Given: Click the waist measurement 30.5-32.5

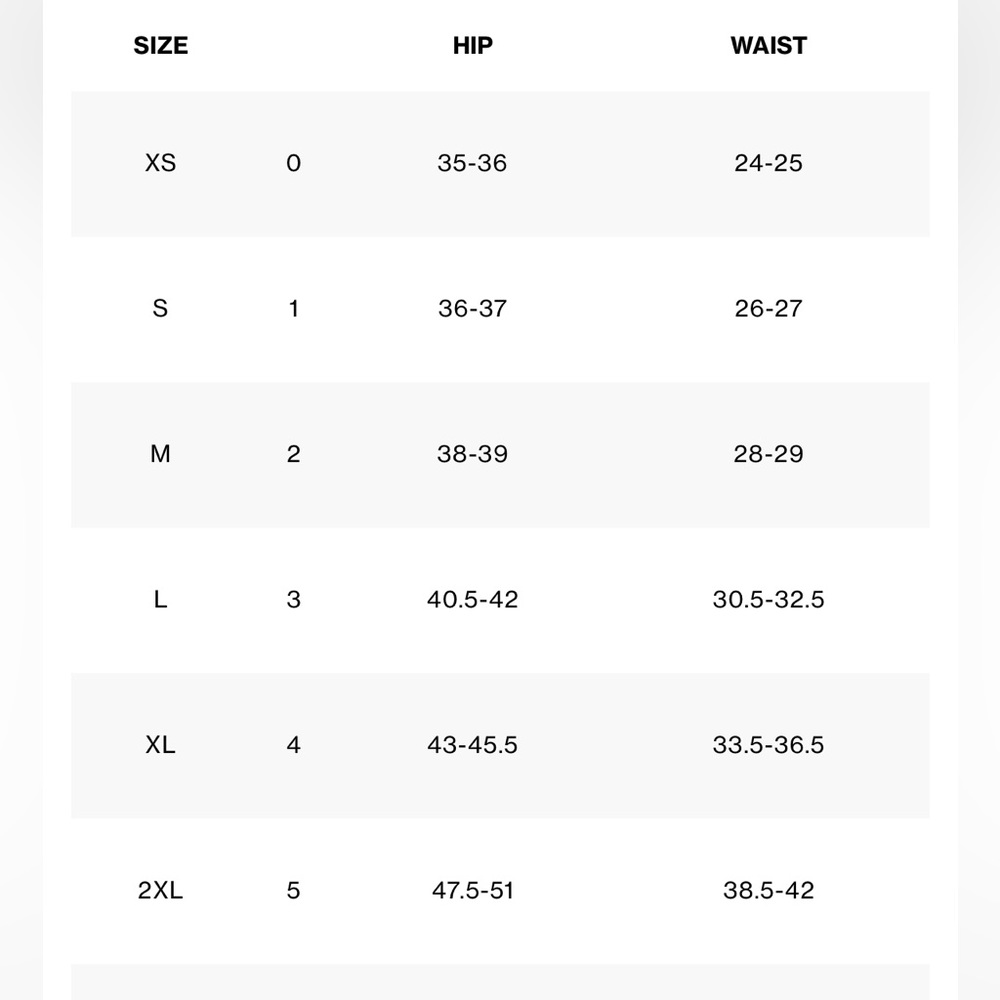Looking at the screenshot, I should 768,600.
